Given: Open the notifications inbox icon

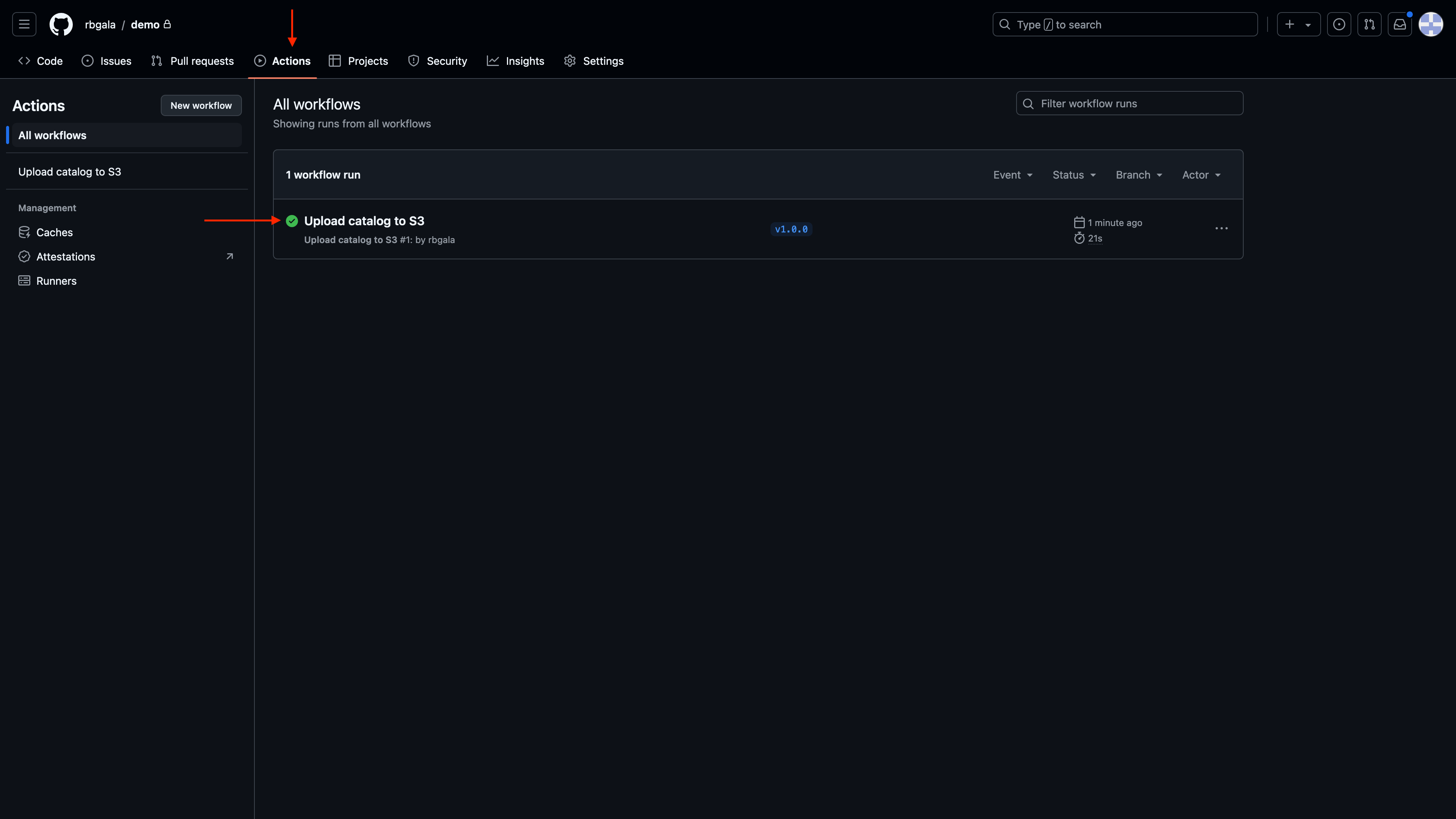Looking at the screenshot, I should pyautogui.click(x=1400, y=24).
